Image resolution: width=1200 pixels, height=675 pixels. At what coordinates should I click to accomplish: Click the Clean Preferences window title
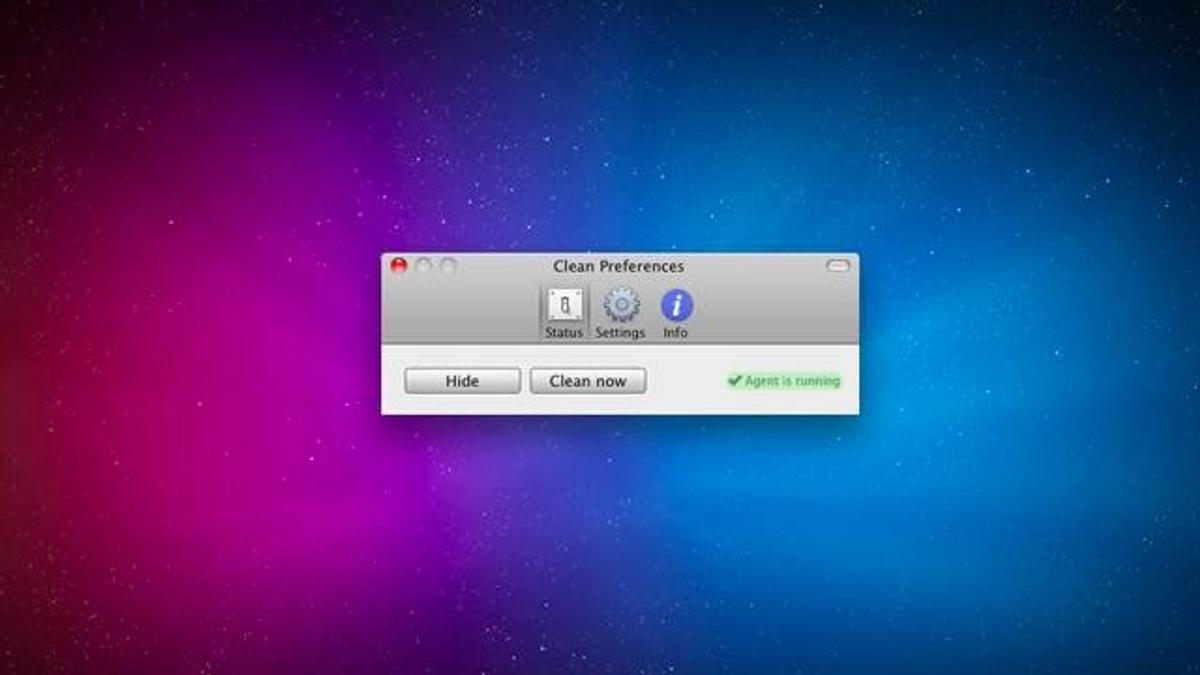pos(618,267)
